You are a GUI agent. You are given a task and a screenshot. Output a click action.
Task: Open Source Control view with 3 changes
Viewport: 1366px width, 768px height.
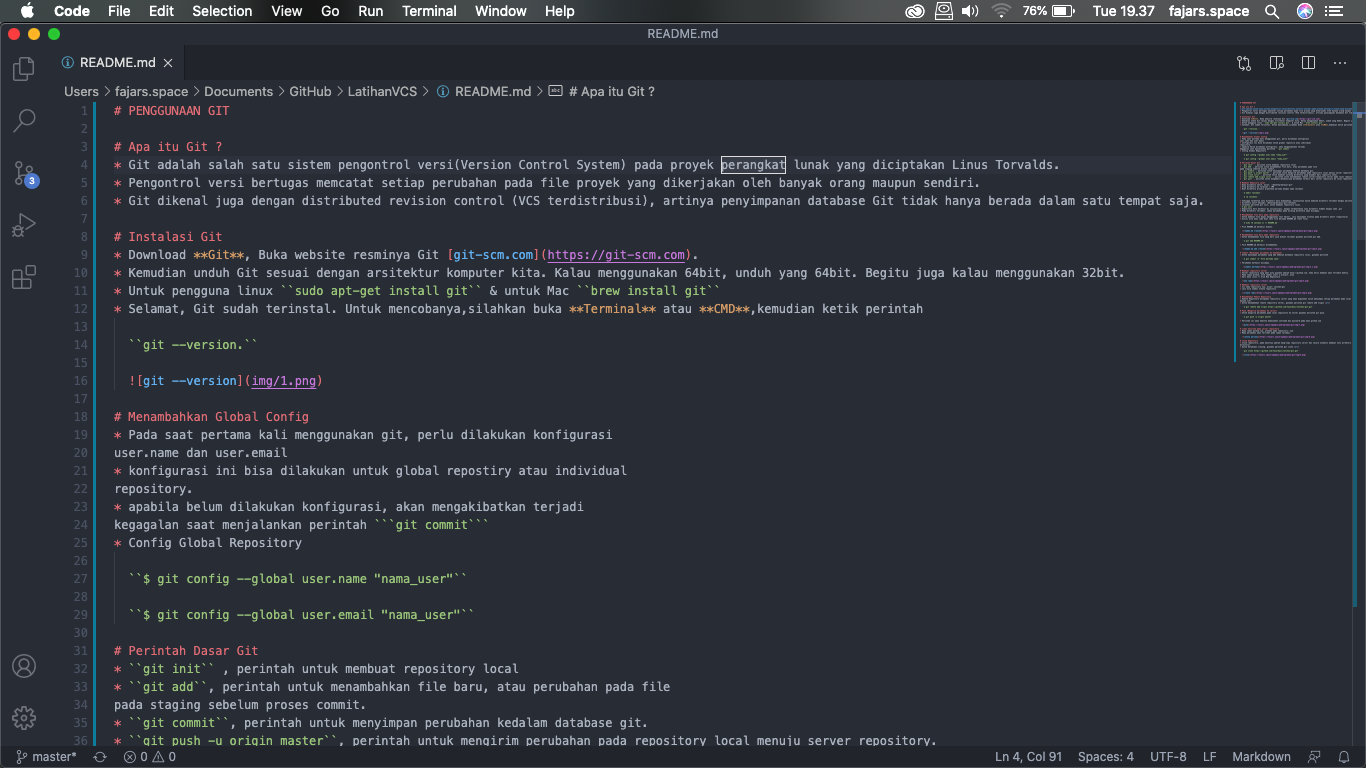(x=24, y=173)
